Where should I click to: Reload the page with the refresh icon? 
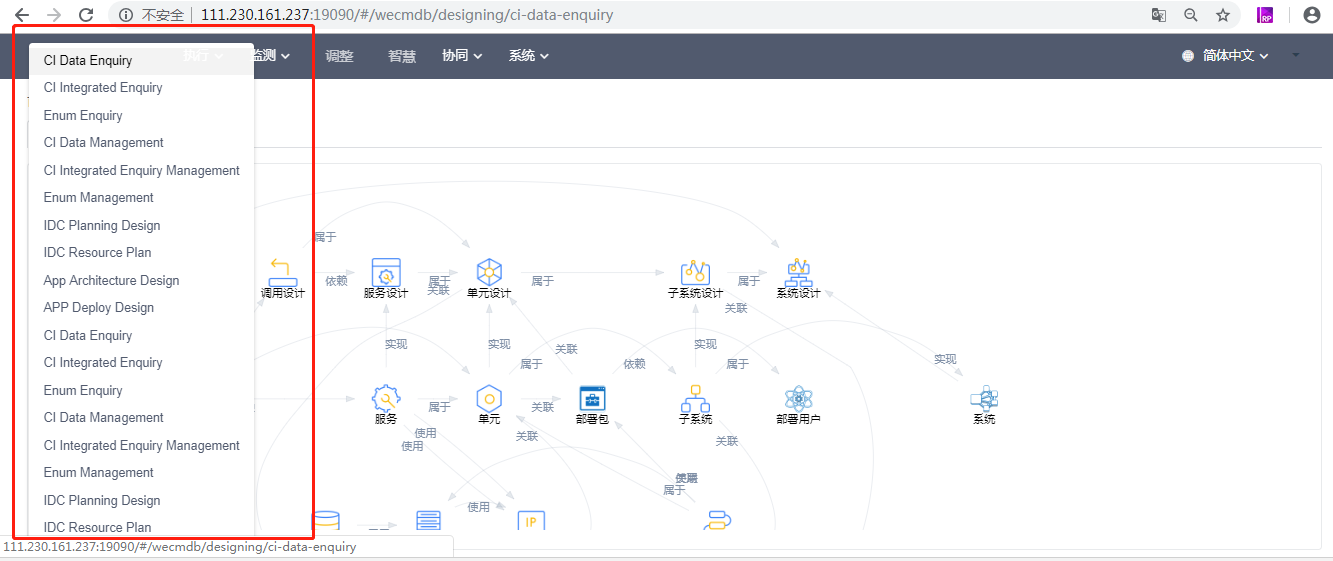[86, 15]
